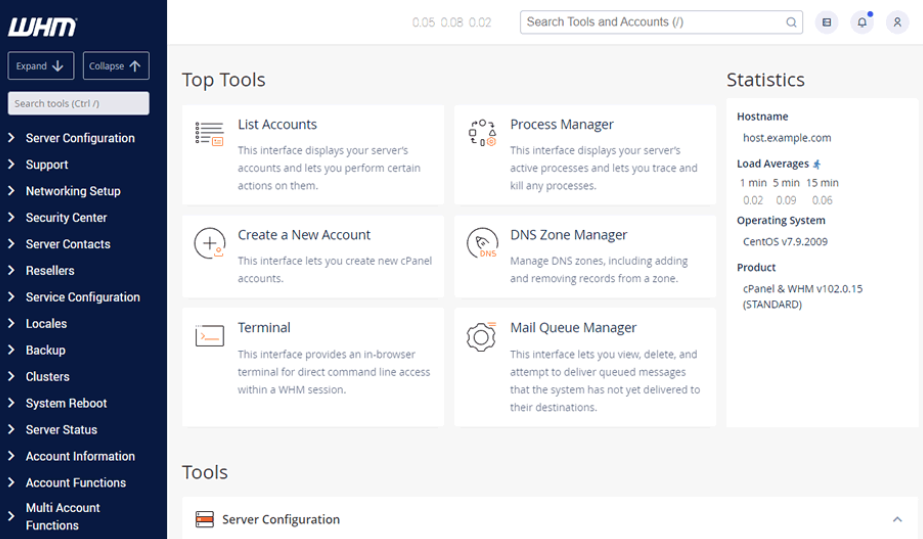Screen dimensions: 923x539
Task: Open the news panel icon in header
Action: click(826, 22)
